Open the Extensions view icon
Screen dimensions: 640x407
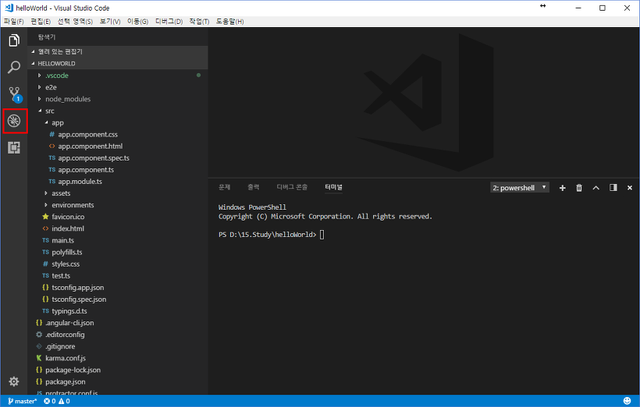click(x=14, y=147)
